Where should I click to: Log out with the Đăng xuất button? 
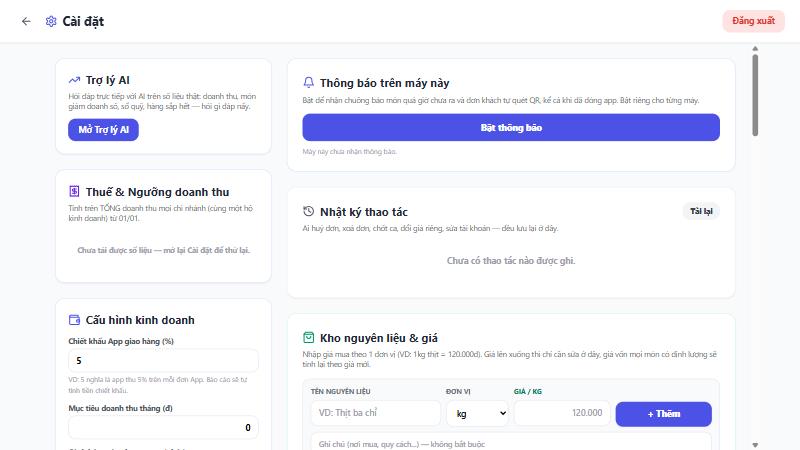[x=754, y=21]
